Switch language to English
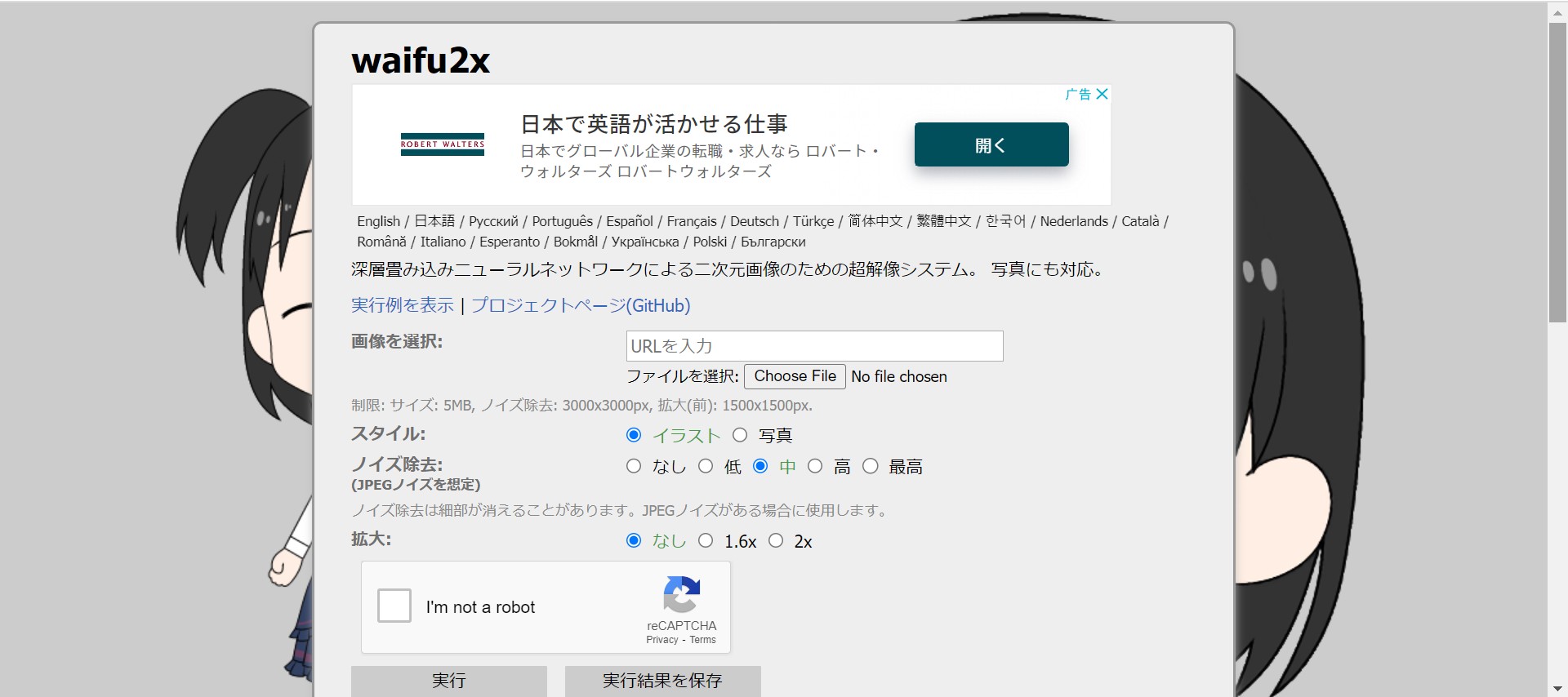The image size is (1568, 697). pos(378,221)
